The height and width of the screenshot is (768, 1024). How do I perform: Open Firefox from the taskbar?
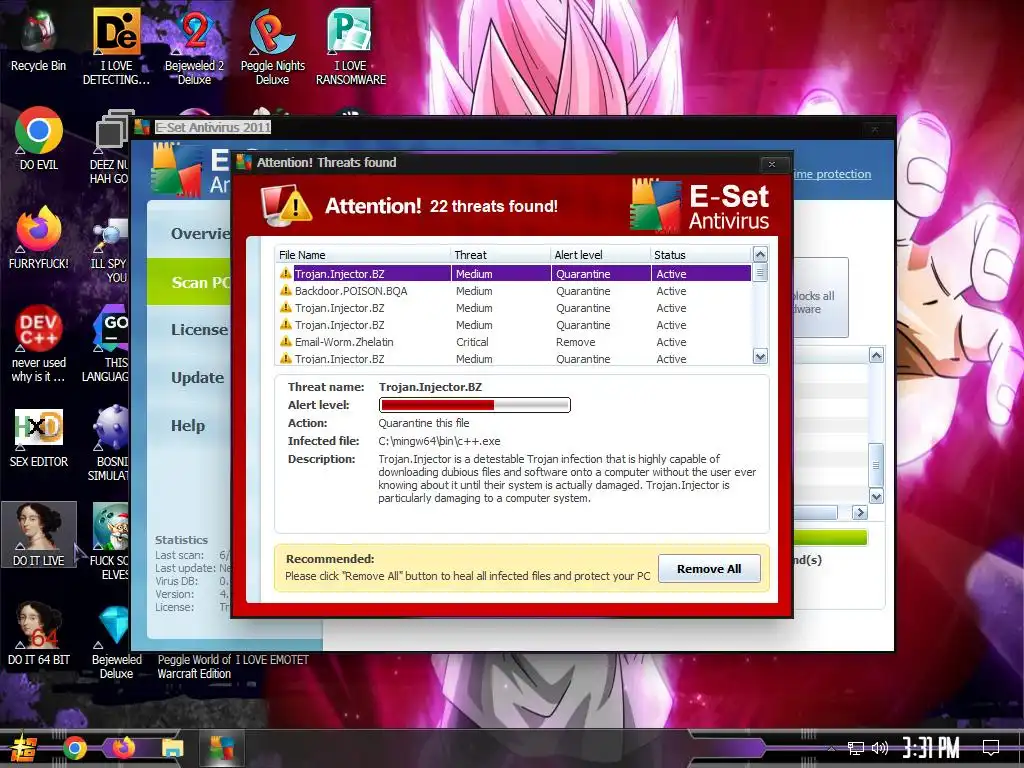[123, 748]
